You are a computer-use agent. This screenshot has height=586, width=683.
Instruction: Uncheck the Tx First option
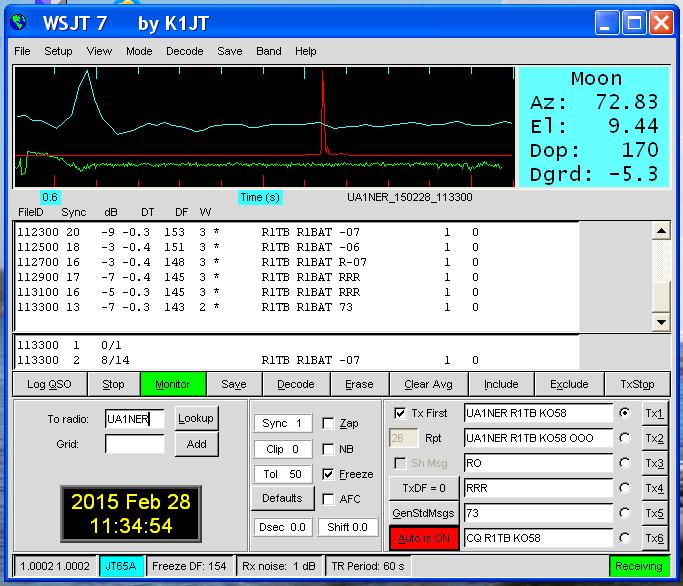pos(401,413)
